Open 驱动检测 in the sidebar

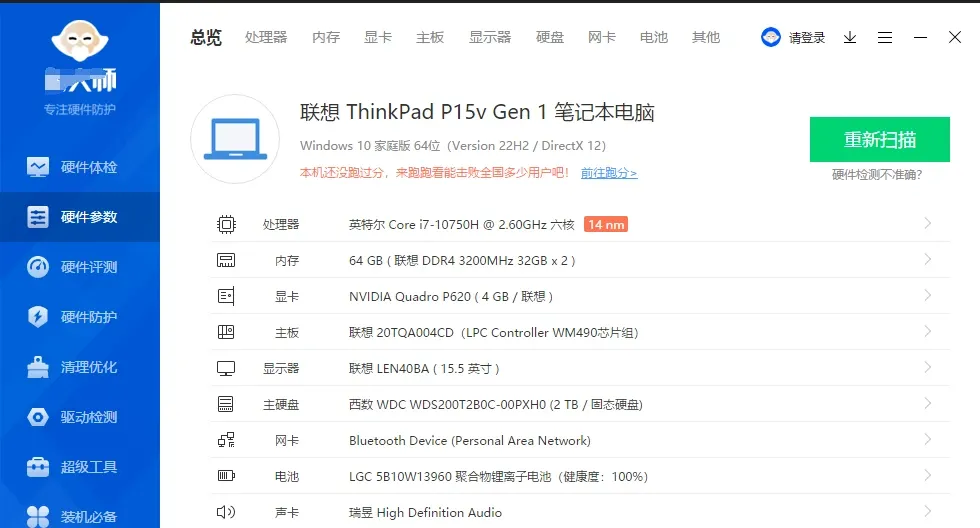[79, 417]
